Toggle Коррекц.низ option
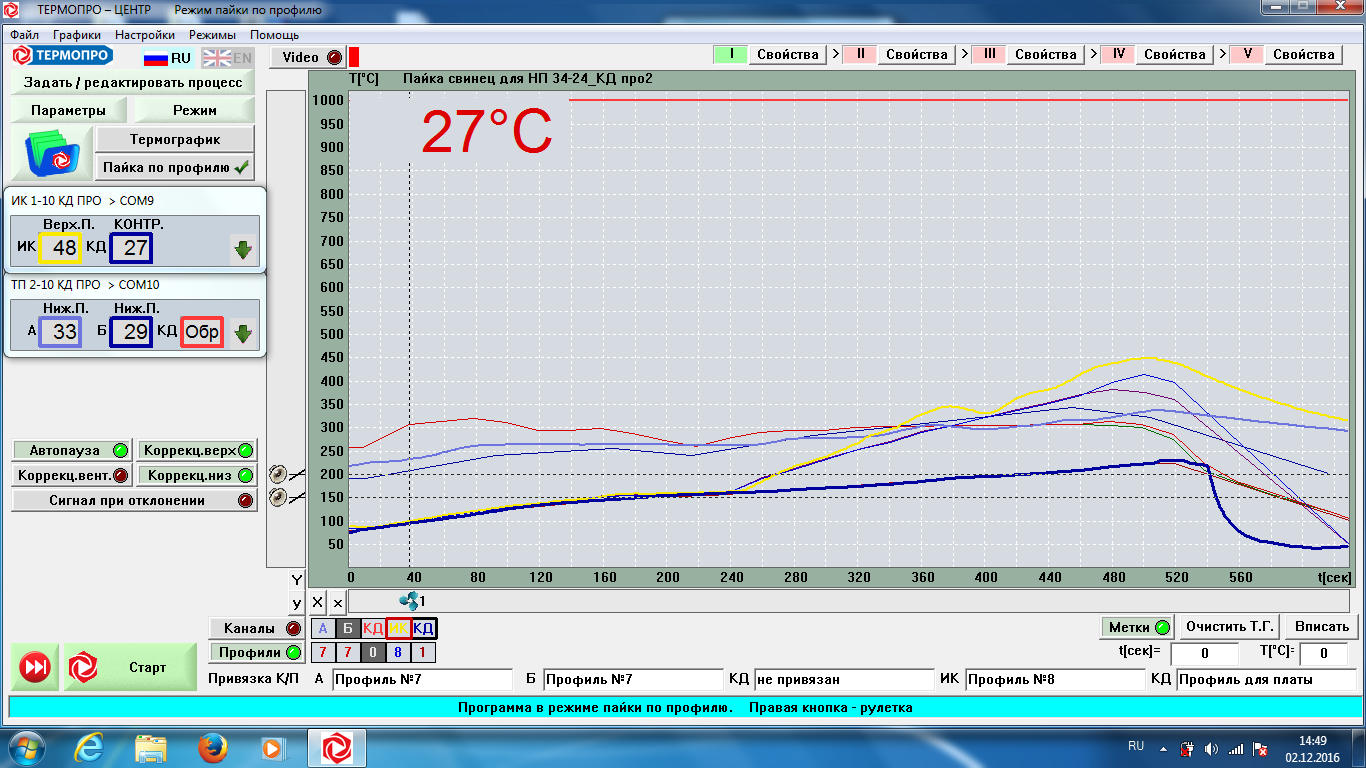Screen dimensions: 1366x768 tap(196, 475)
